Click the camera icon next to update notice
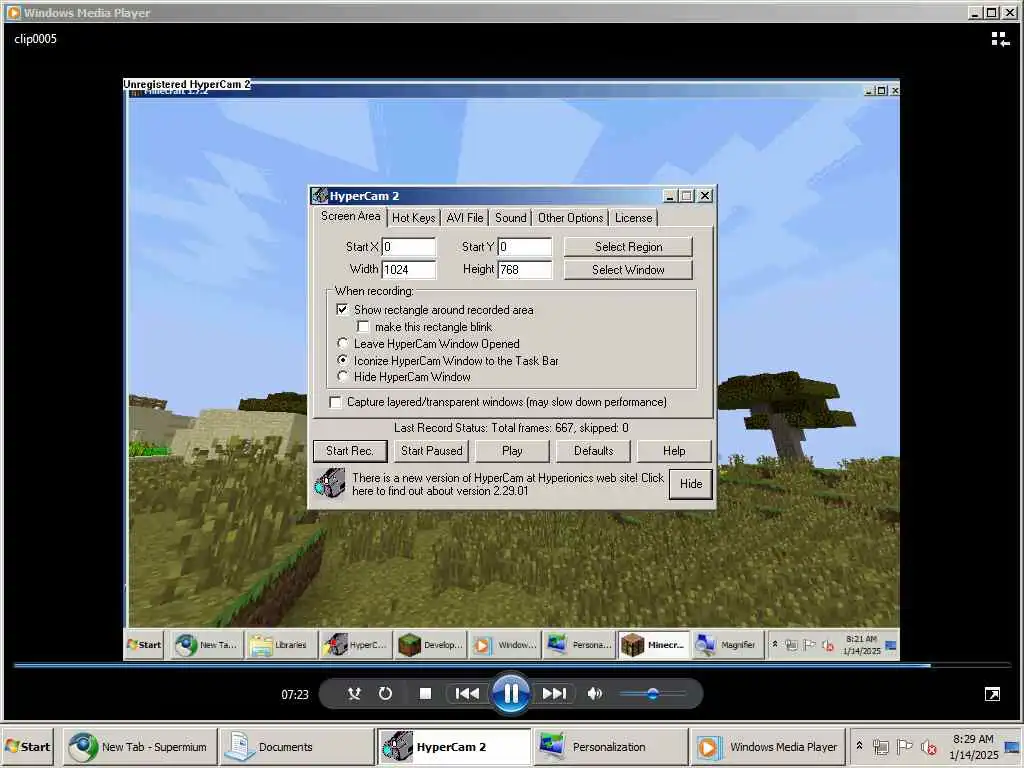 tap(330, 485)
